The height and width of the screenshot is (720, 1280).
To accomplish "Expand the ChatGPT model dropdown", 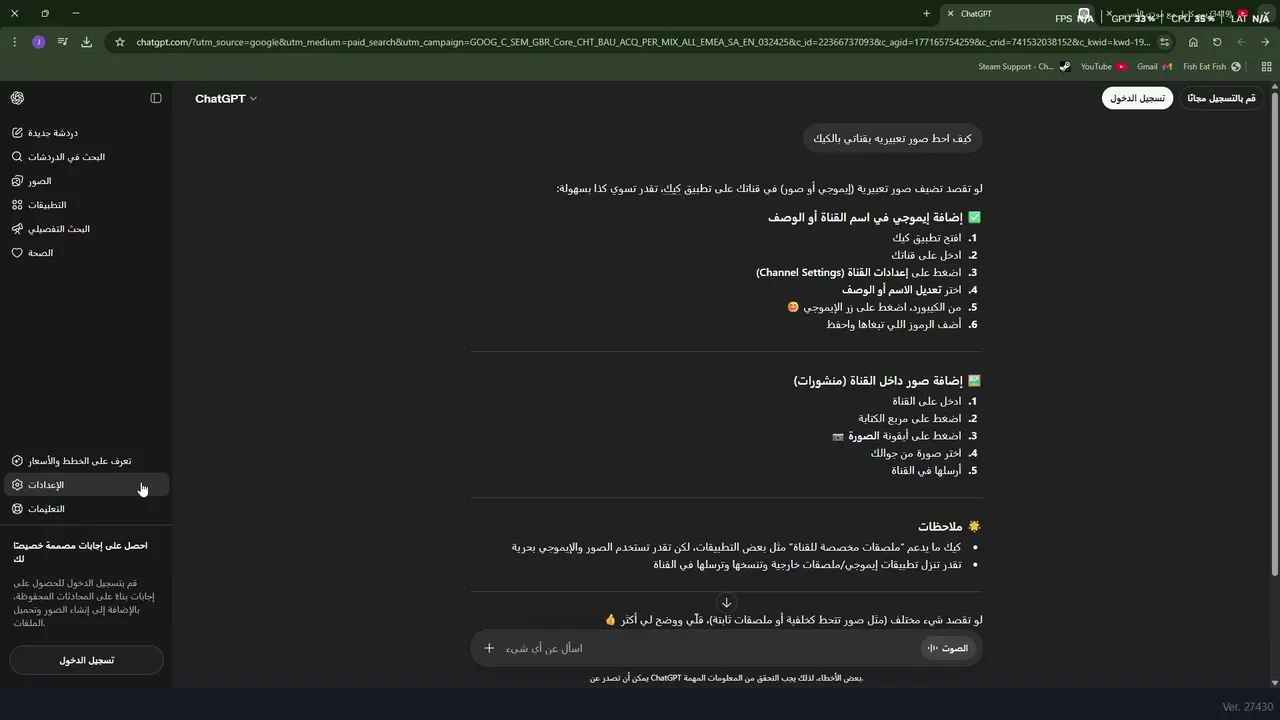I will 226,99.
